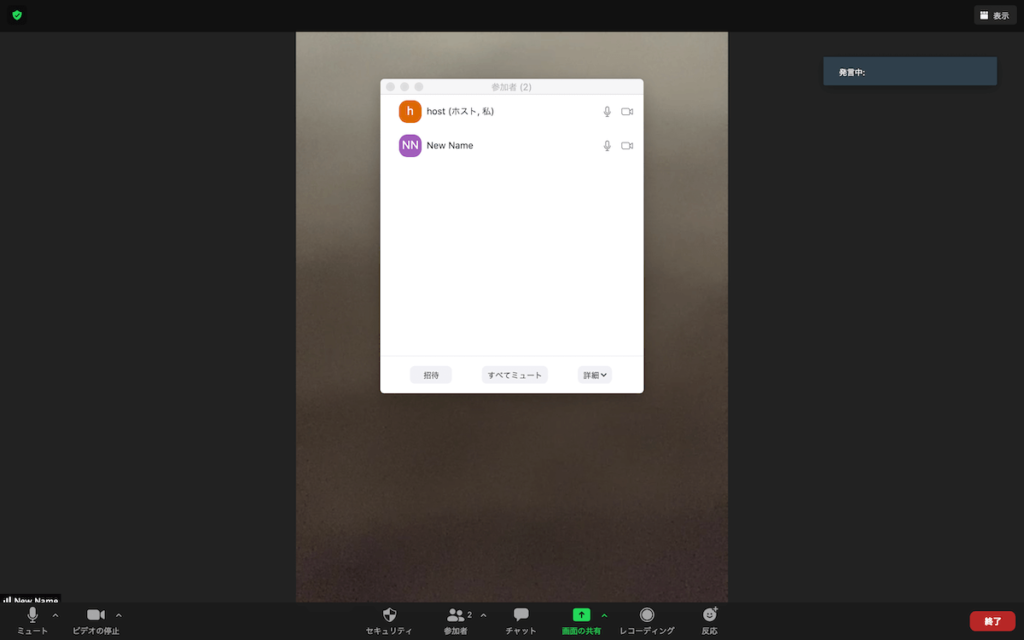
Task: Click the green encryption shield icon
Action: coord(17,15)
